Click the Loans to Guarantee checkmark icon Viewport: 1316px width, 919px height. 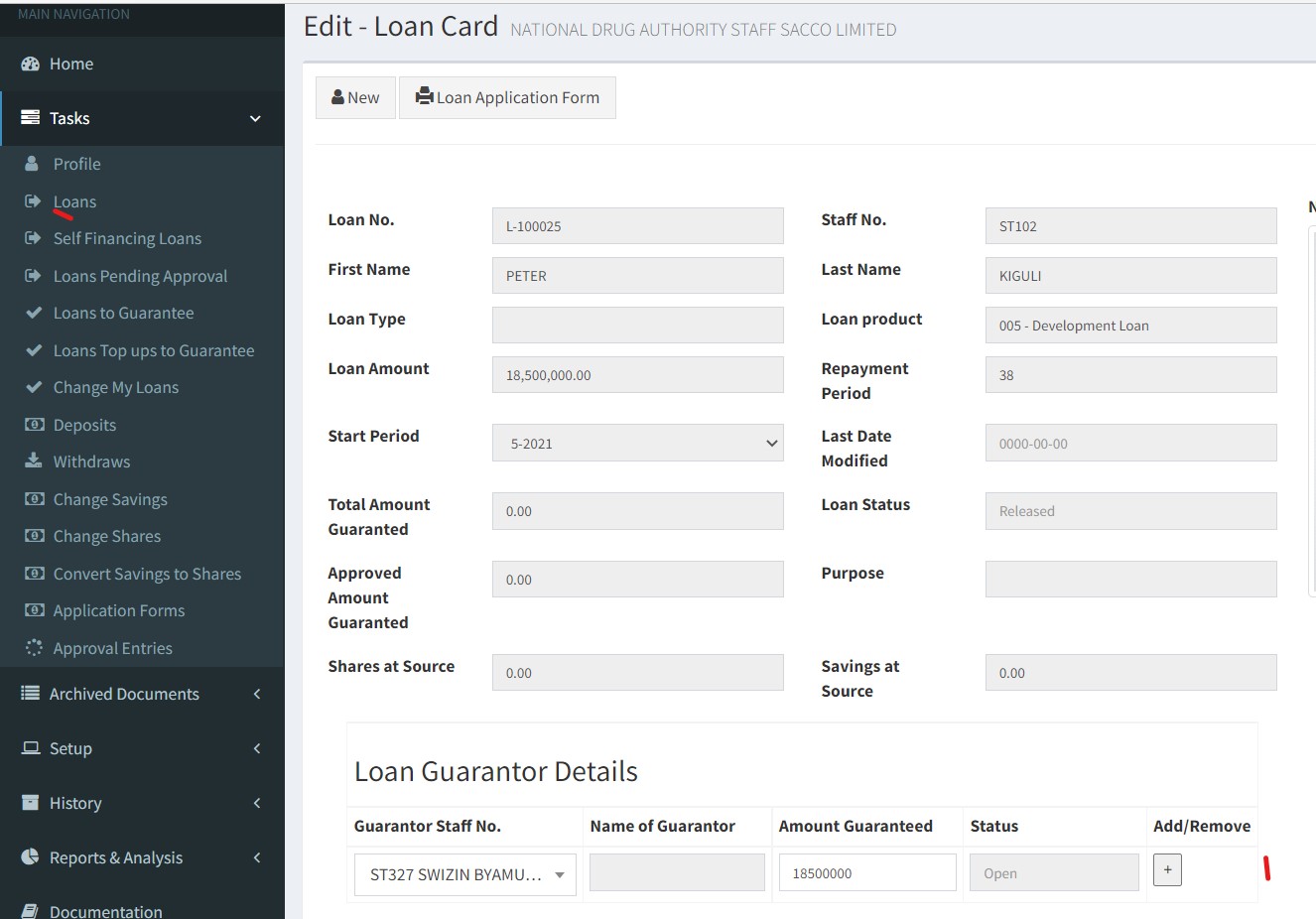tap(34, 313)
